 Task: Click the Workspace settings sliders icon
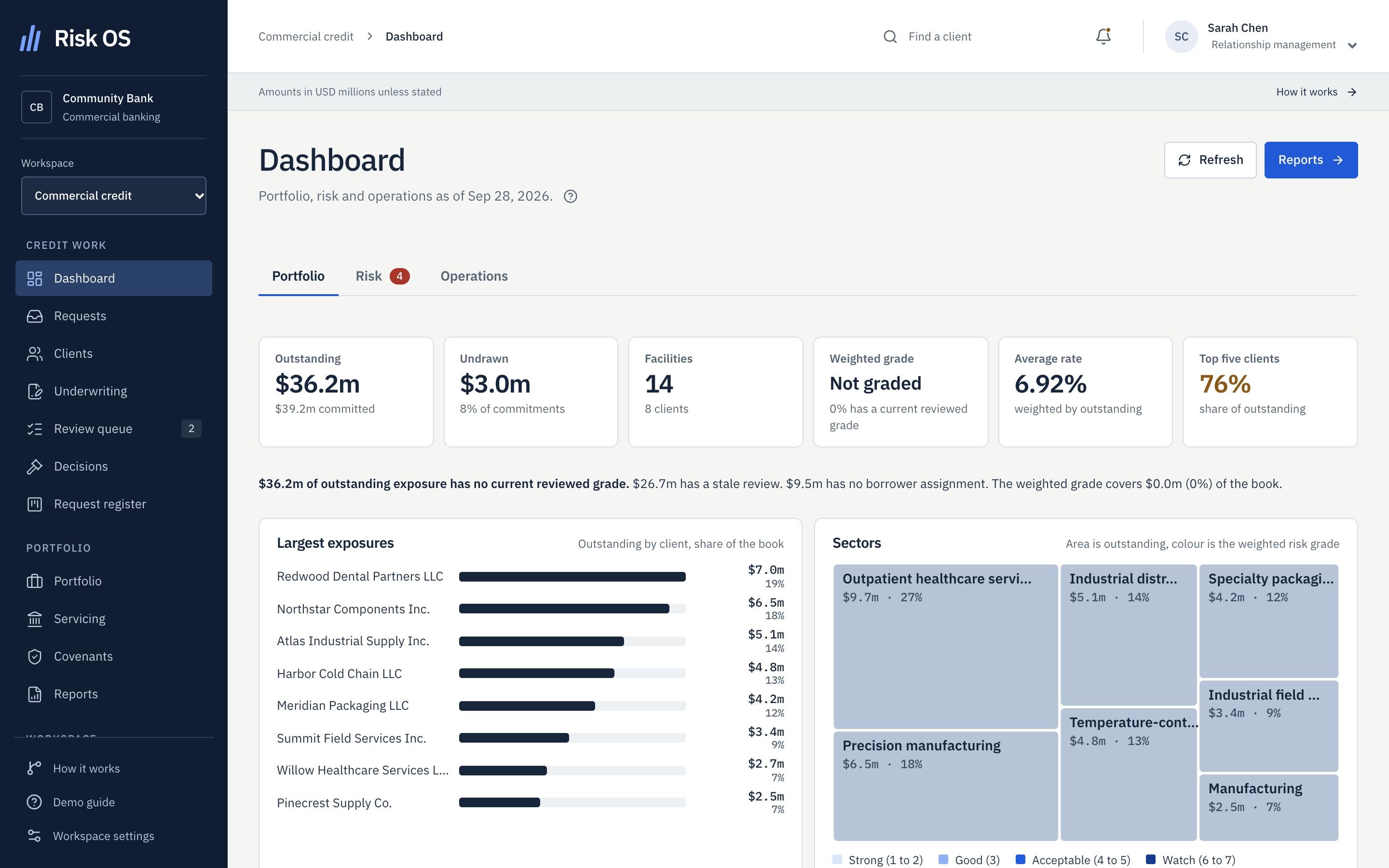34,836
